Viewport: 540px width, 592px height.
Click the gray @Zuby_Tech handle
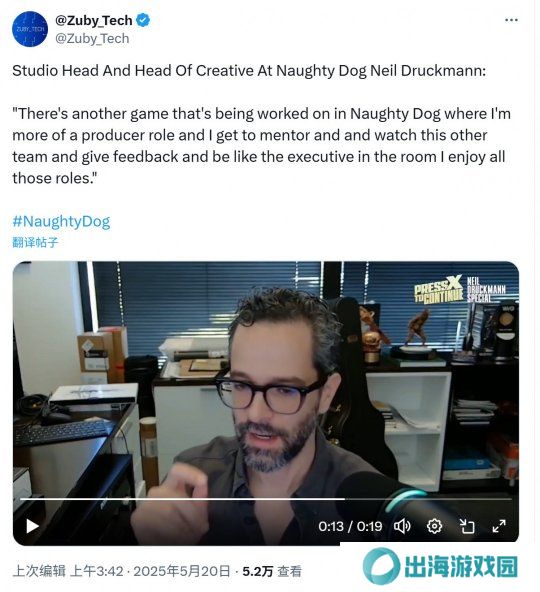point(92,39)
